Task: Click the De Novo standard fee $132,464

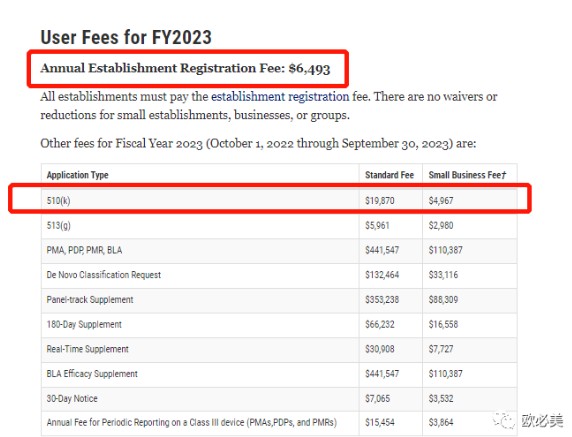Action: click(x=382, y=275)
